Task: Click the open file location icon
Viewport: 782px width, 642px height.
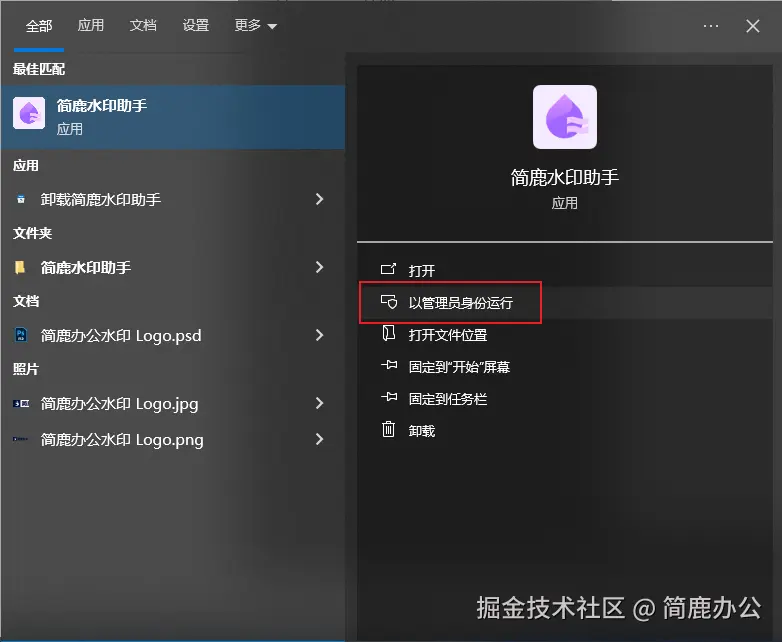Action: 389,333
